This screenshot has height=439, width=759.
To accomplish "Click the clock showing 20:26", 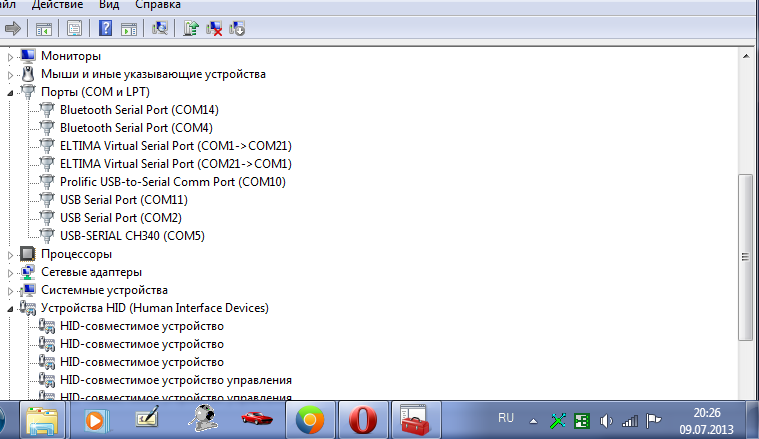I will click(707, 413).
